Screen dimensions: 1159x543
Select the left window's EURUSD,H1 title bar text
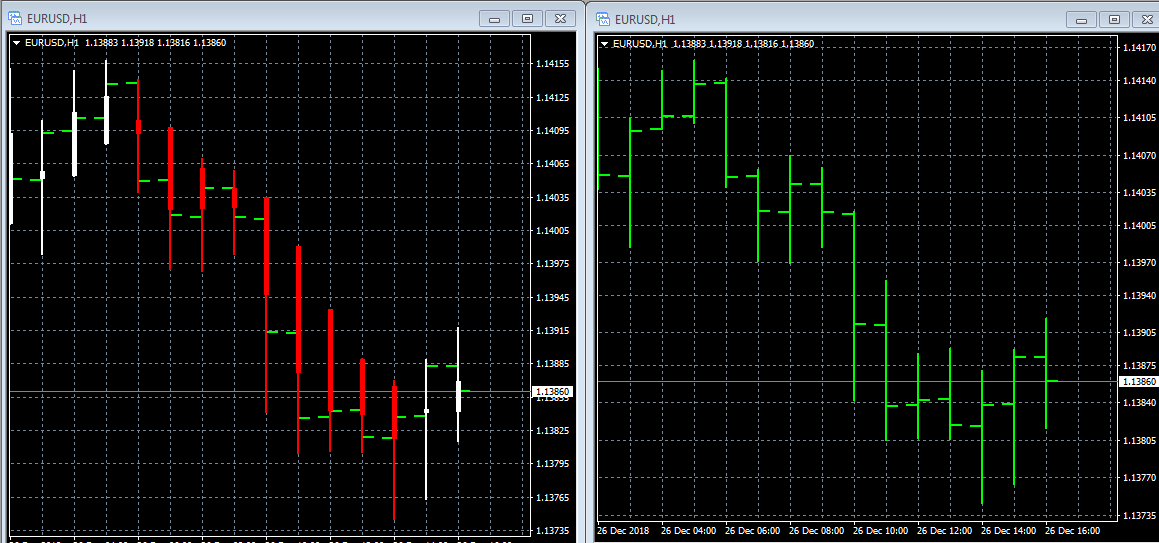click(58, 18)
